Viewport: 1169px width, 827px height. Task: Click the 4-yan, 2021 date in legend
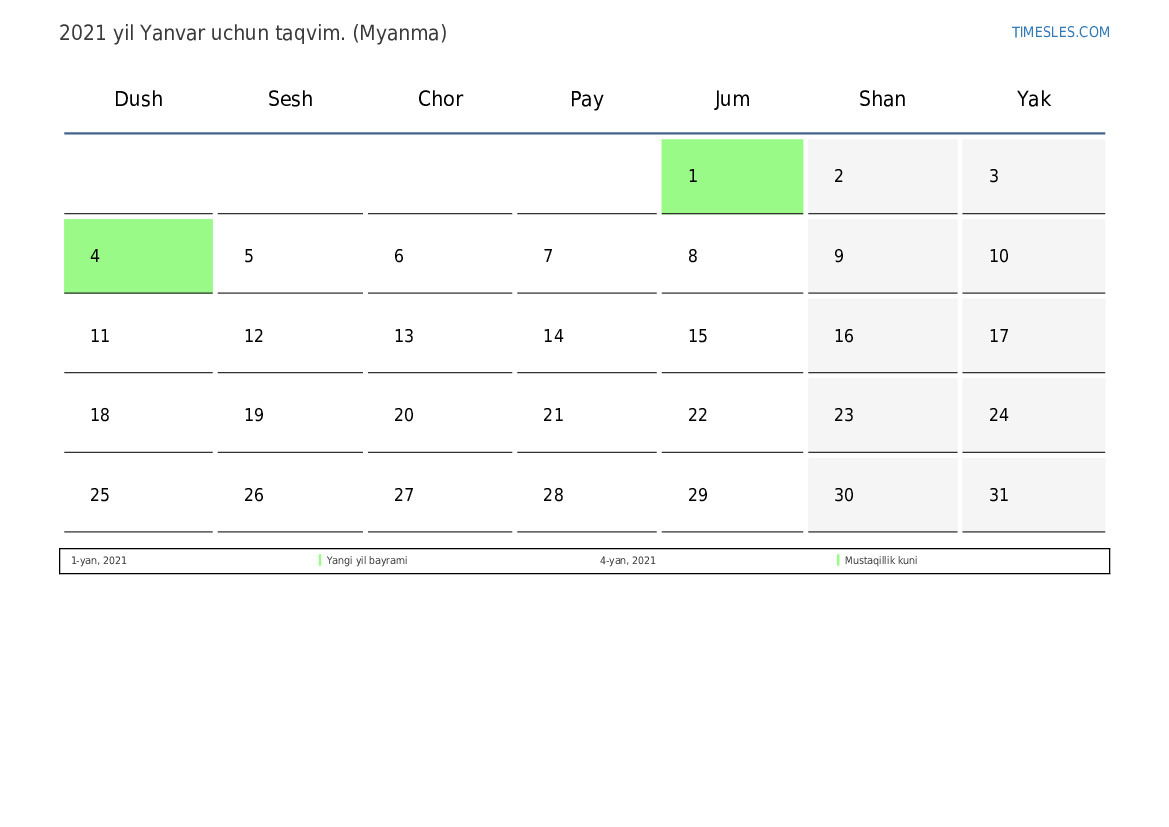tap(628, 561)
